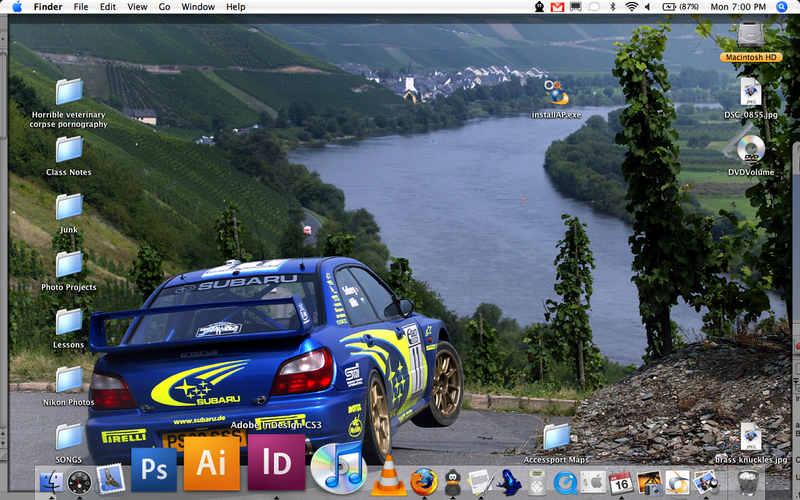The width and height of the screenshot is (800, 500).
Task: Open iTunes from the Dock
Action: pos(338,466)
